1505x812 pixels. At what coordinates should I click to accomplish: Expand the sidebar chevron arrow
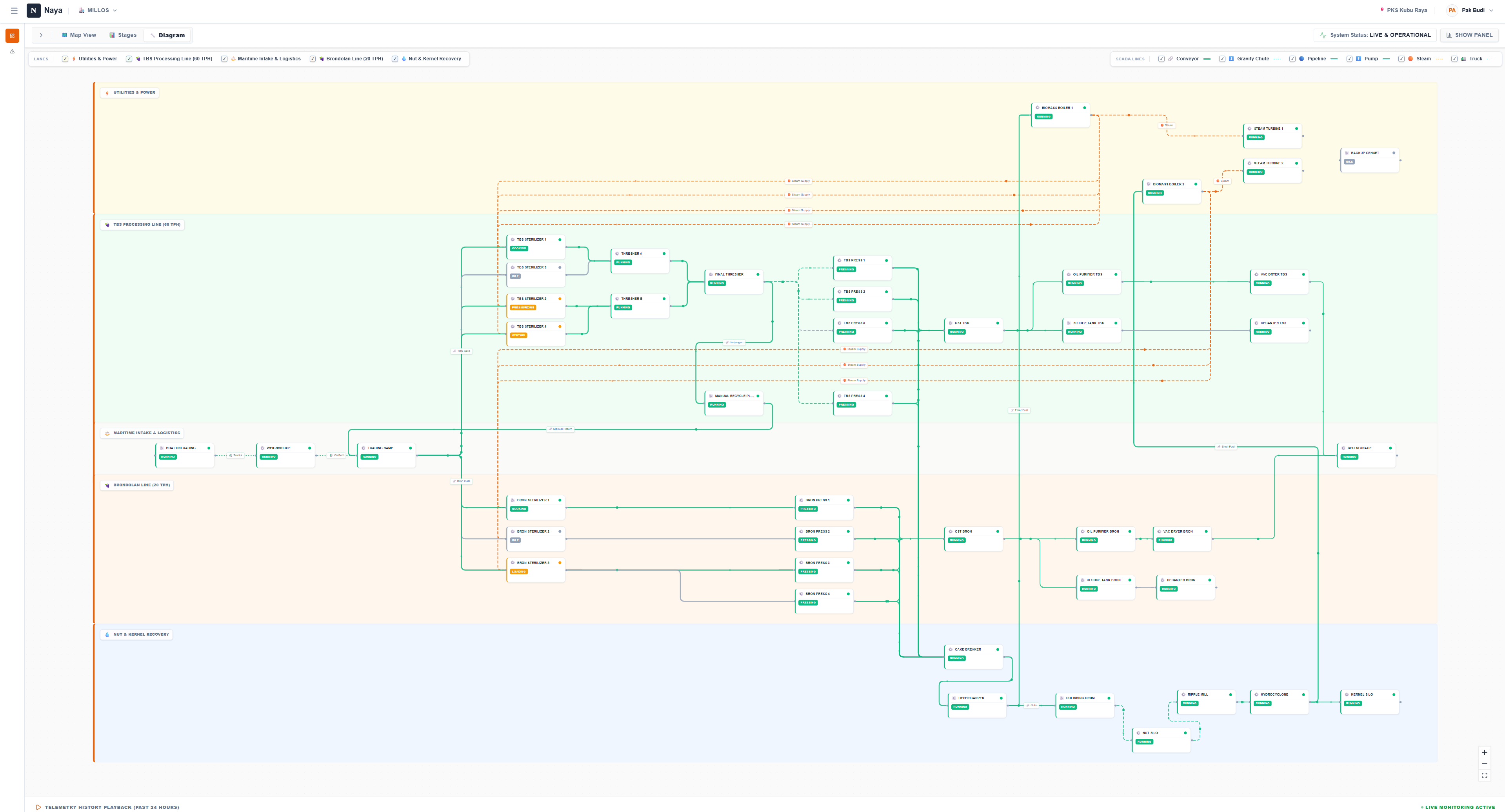pos(41,35)
